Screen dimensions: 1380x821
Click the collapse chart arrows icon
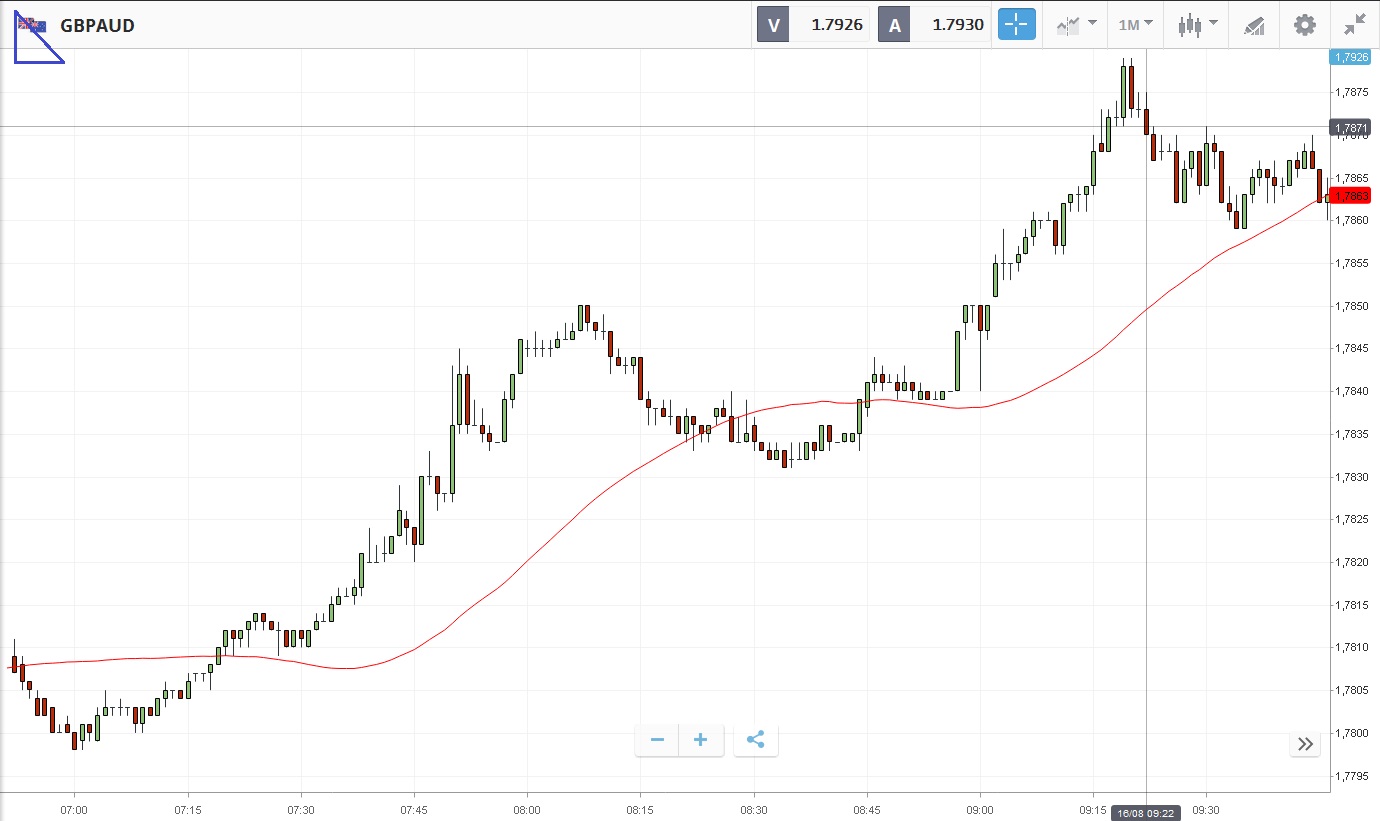point(1355,25)
